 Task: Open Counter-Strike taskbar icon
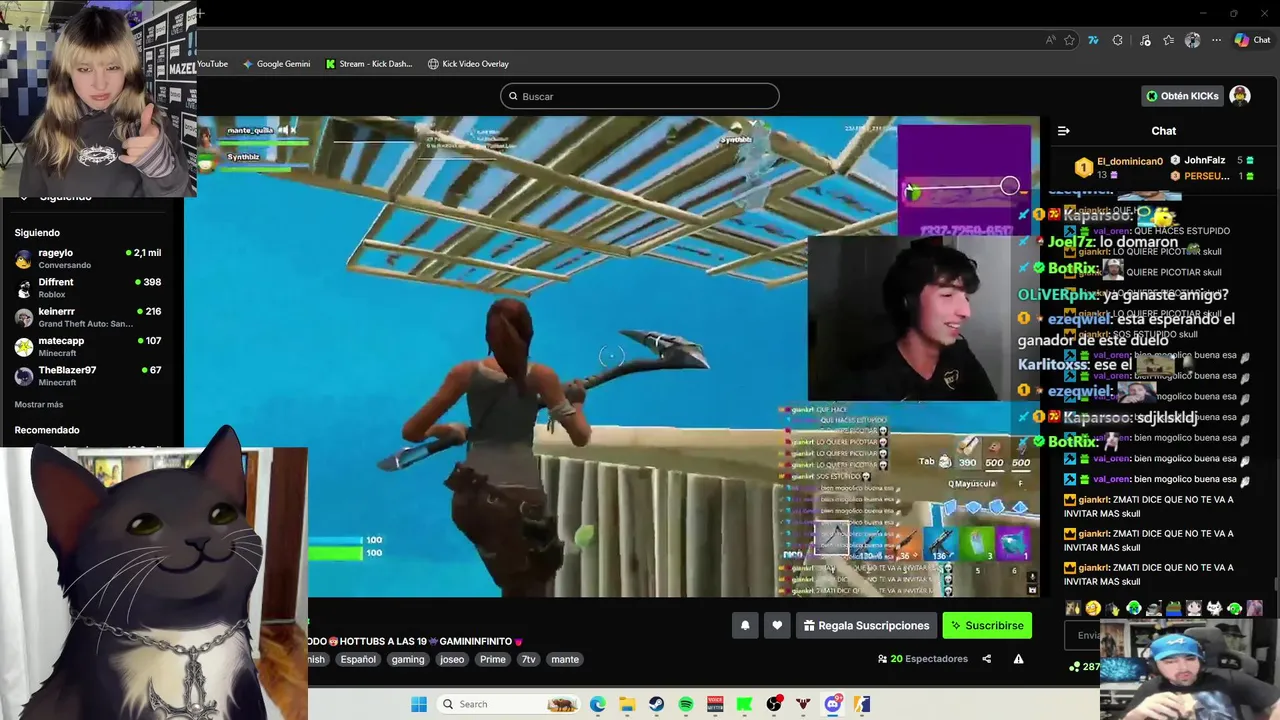tap(862, 704)
